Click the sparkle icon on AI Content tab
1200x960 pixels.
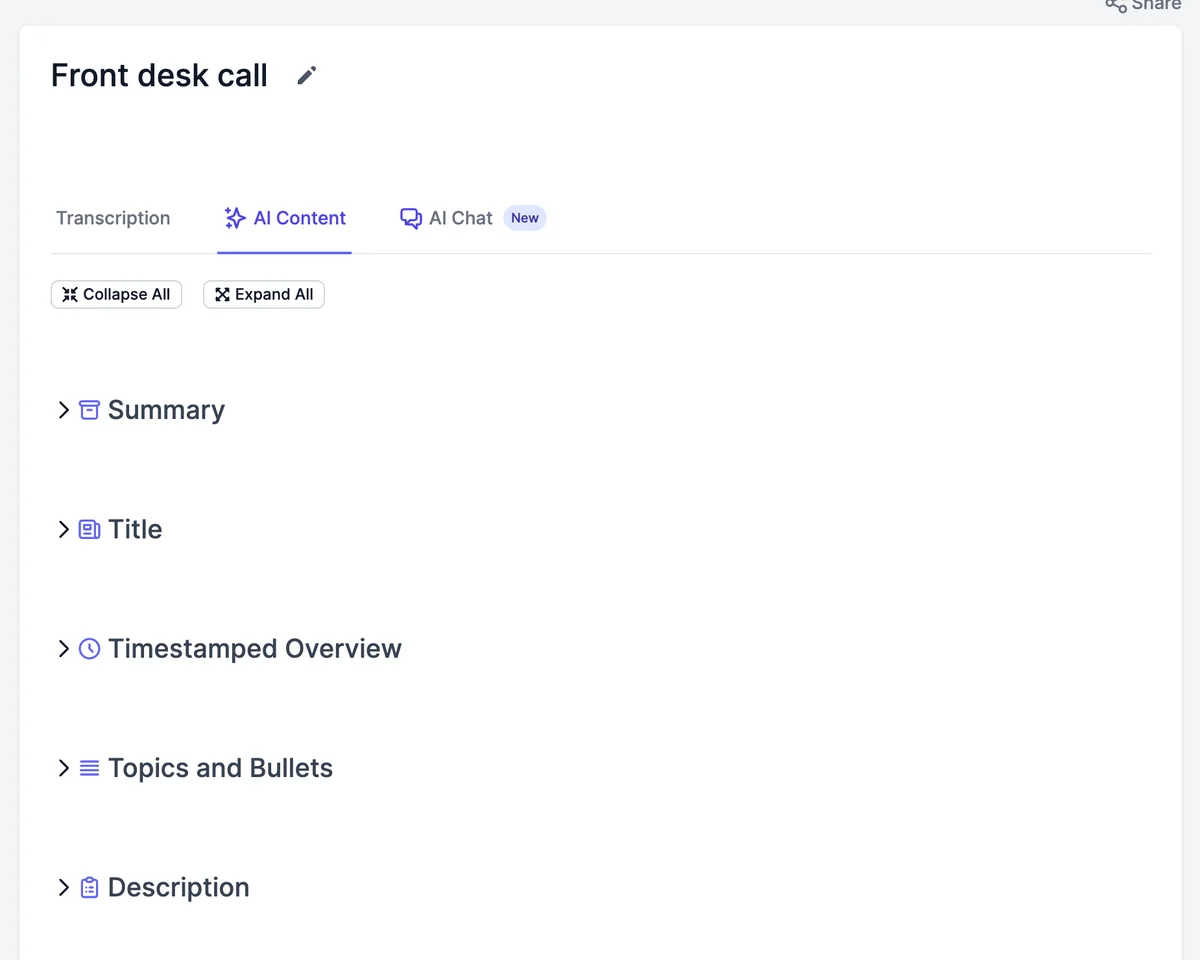[235, 218]
